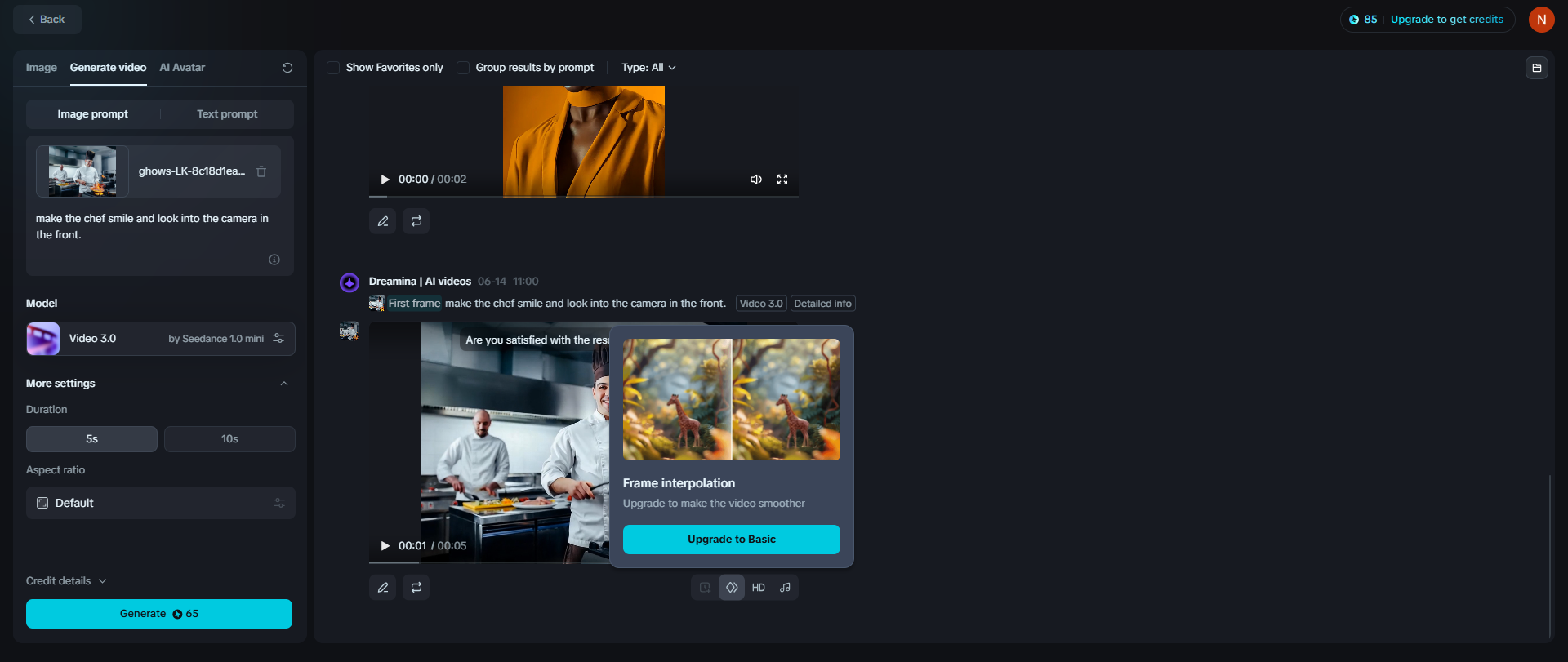Open model settings sliders icon beside Seedance
The width and height of the screenshot is (1568, 662).
278,339
